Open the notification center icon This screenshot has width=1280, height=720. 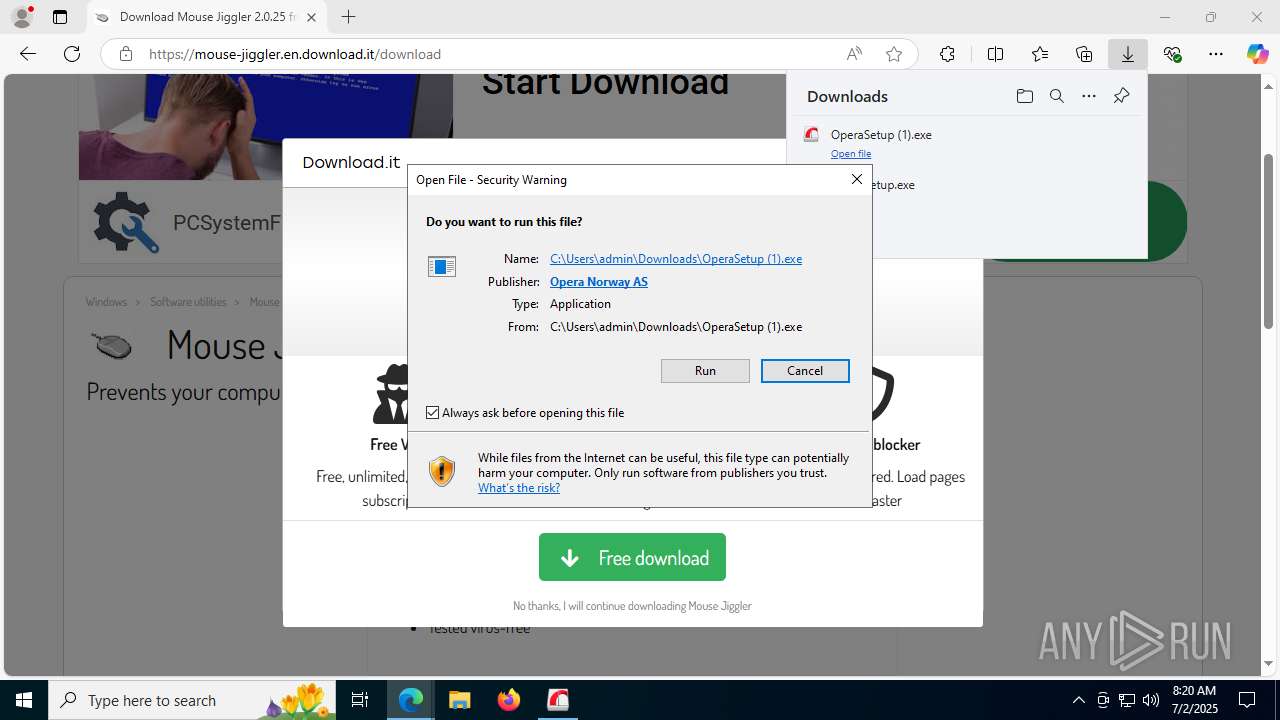pos(1247,700)
